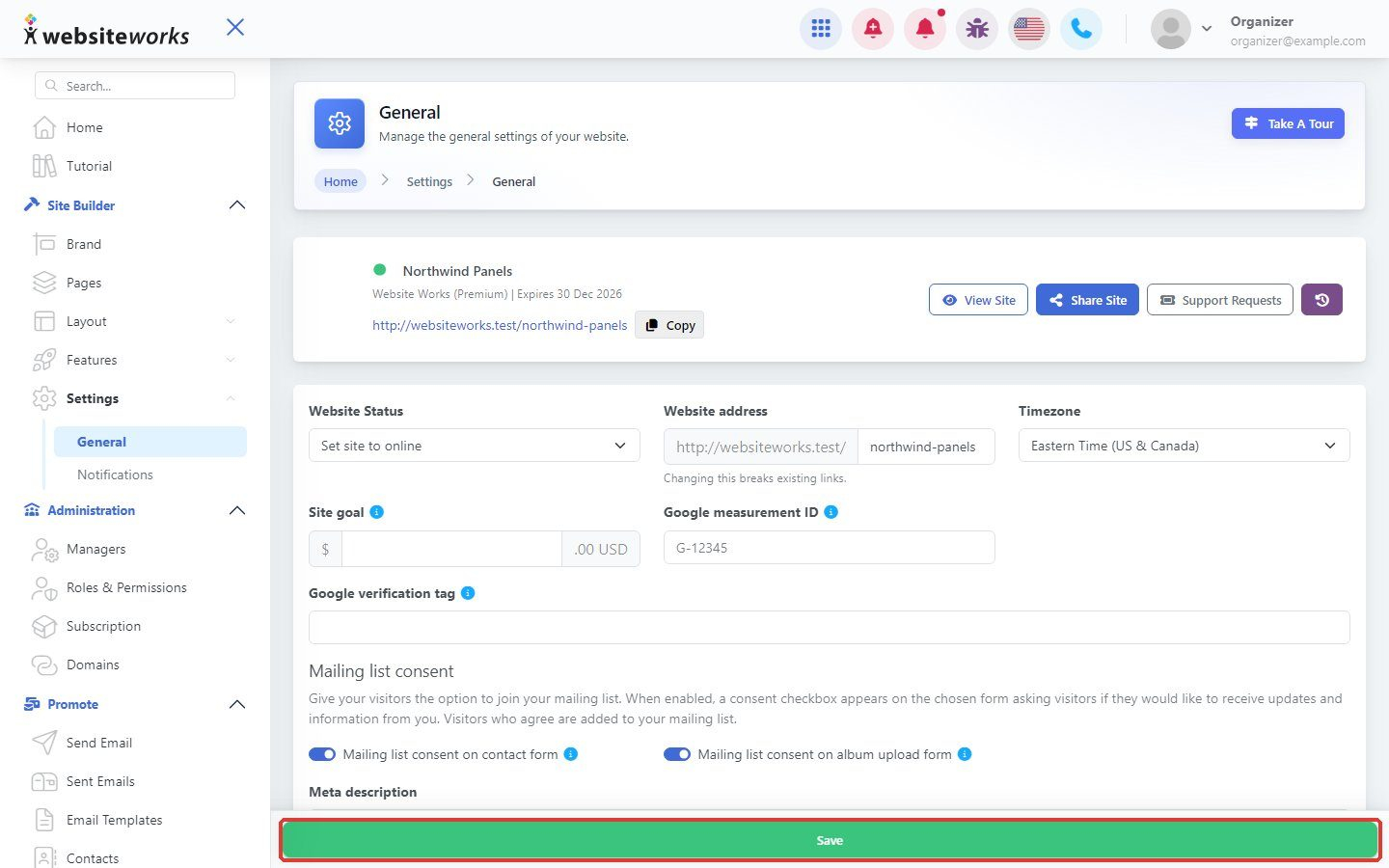Expand the Layout submenu
Image resolution: width=1389 pixels, height=868 pixels.
pos(231,321)
